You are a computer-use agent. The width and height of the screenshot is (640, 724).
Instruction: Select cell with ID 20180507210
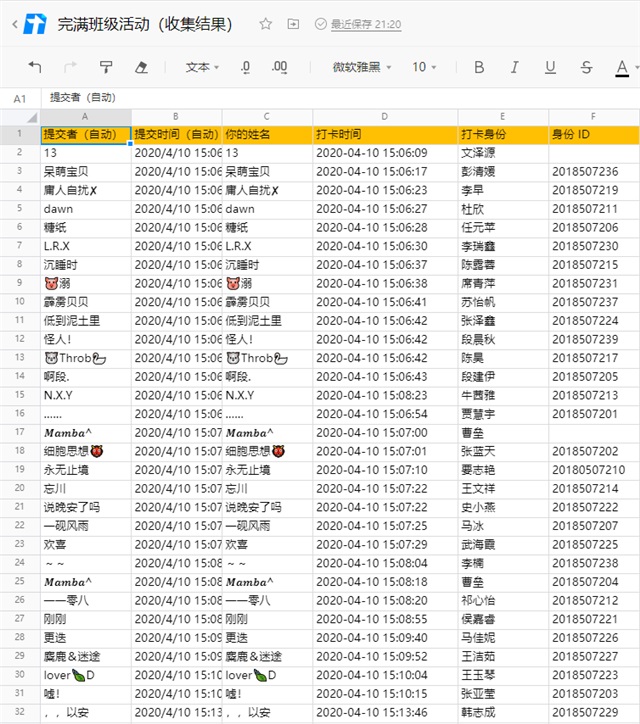[x=594, y=470]
